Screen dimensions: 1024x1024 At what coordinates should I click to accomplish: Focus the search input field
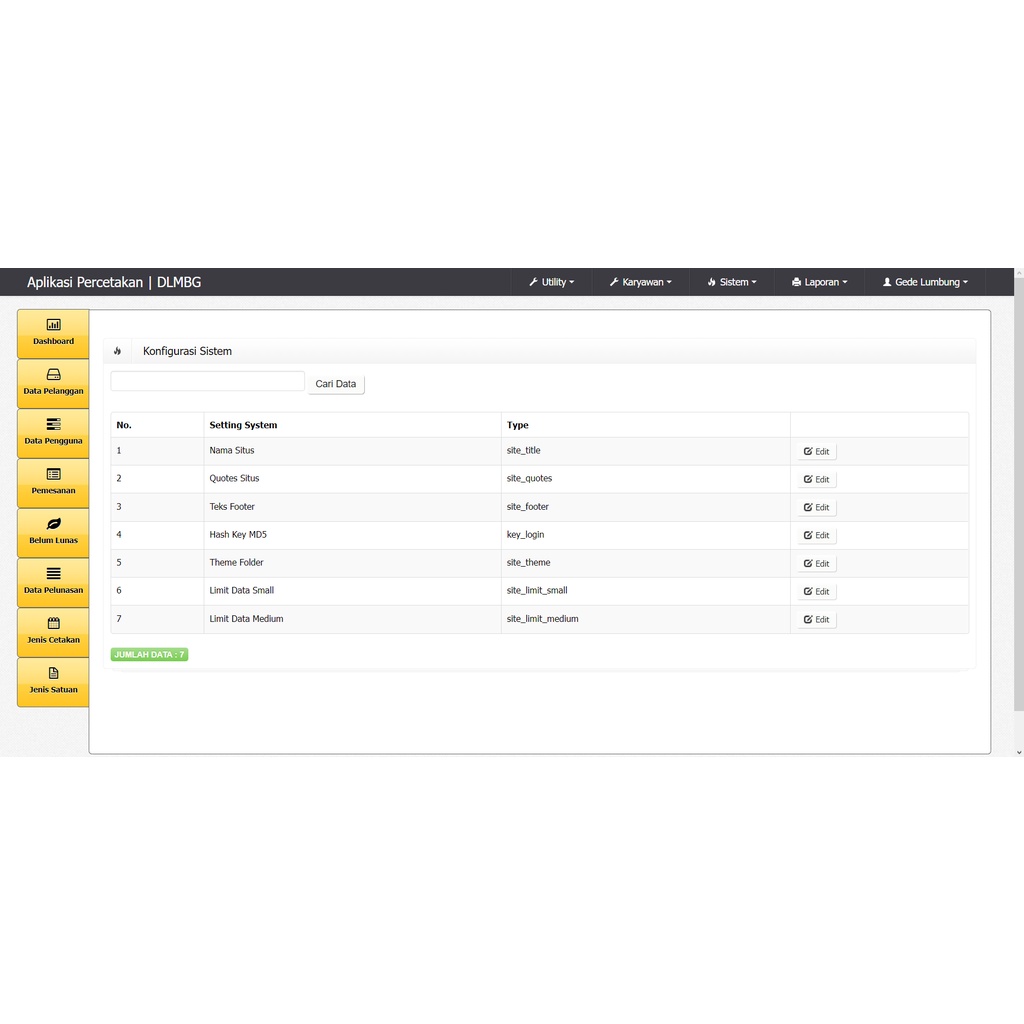click(x=208, y=381)
